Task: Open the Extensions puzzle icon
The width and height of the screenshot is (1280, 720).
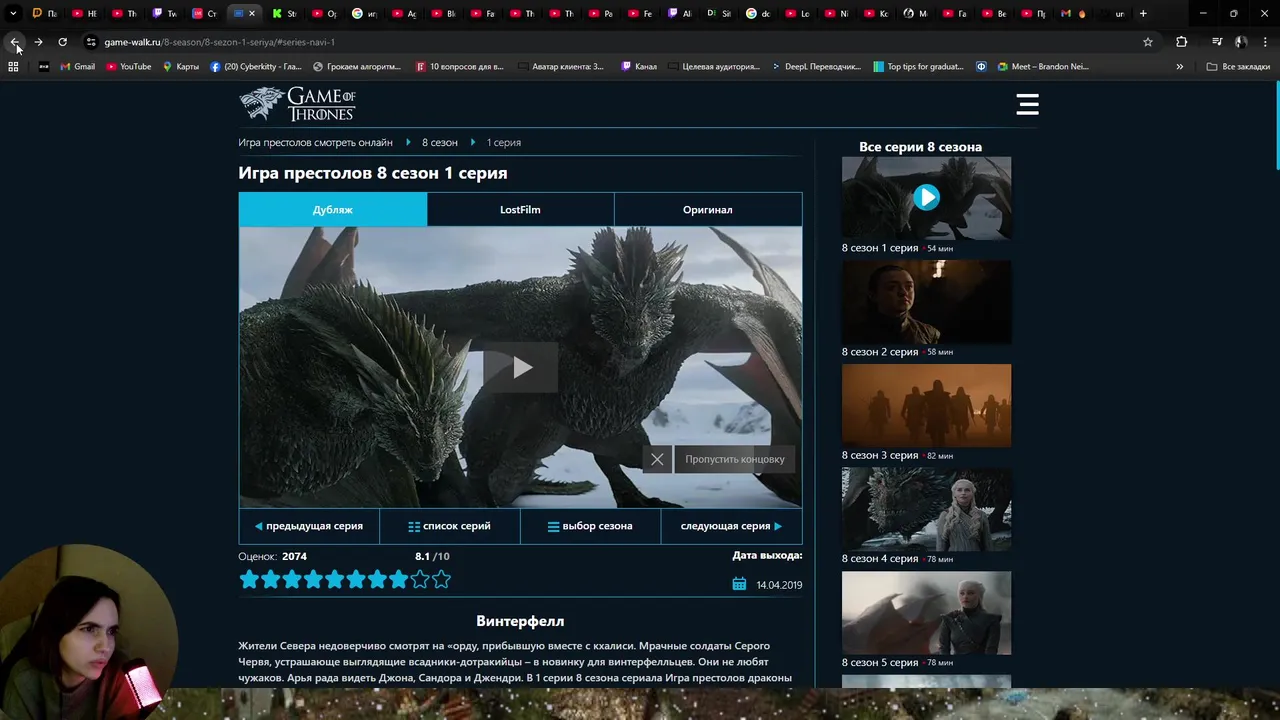Action: click(x=1182, y=42)
